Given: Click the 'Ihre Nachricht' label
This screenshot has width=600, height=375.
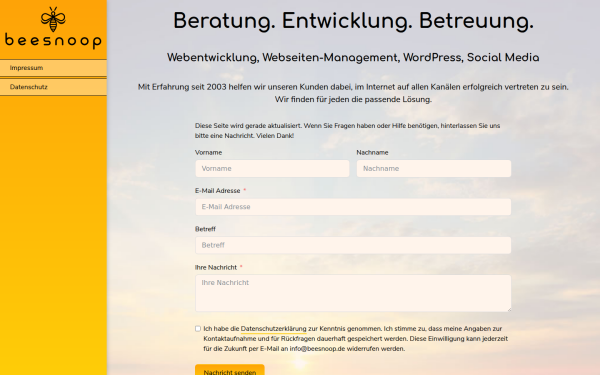Looking at the screenshot, I should tap(216, 267).
